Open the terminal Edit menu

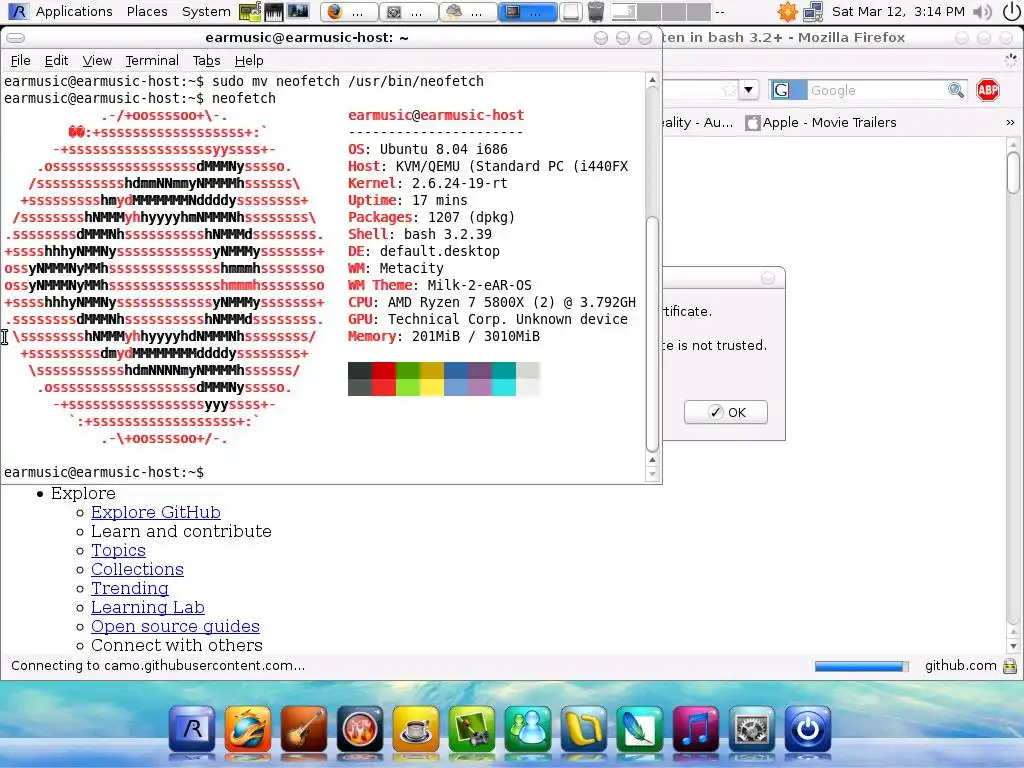[56, 60]
